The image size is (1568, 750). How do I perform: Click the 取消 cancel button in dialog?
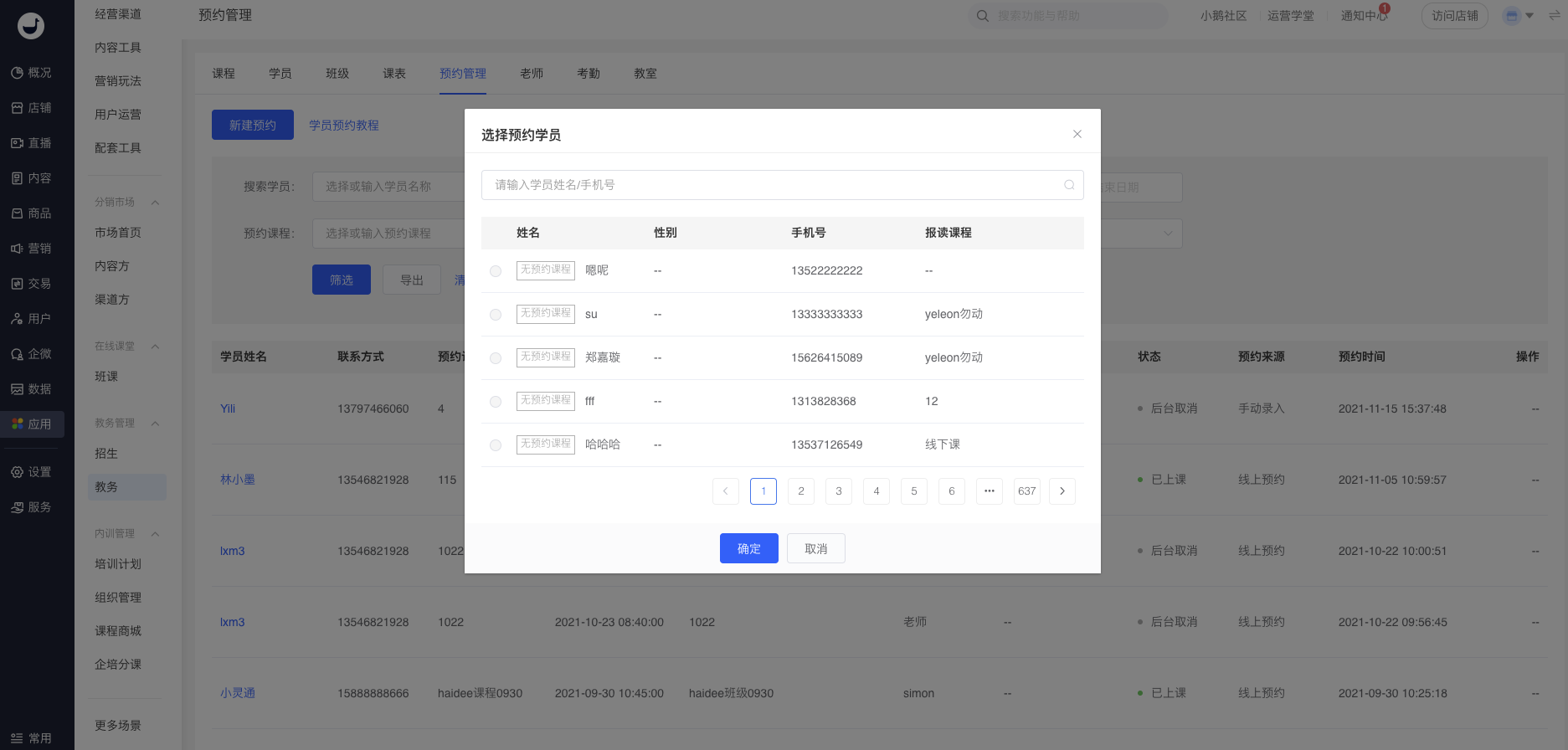815,548
